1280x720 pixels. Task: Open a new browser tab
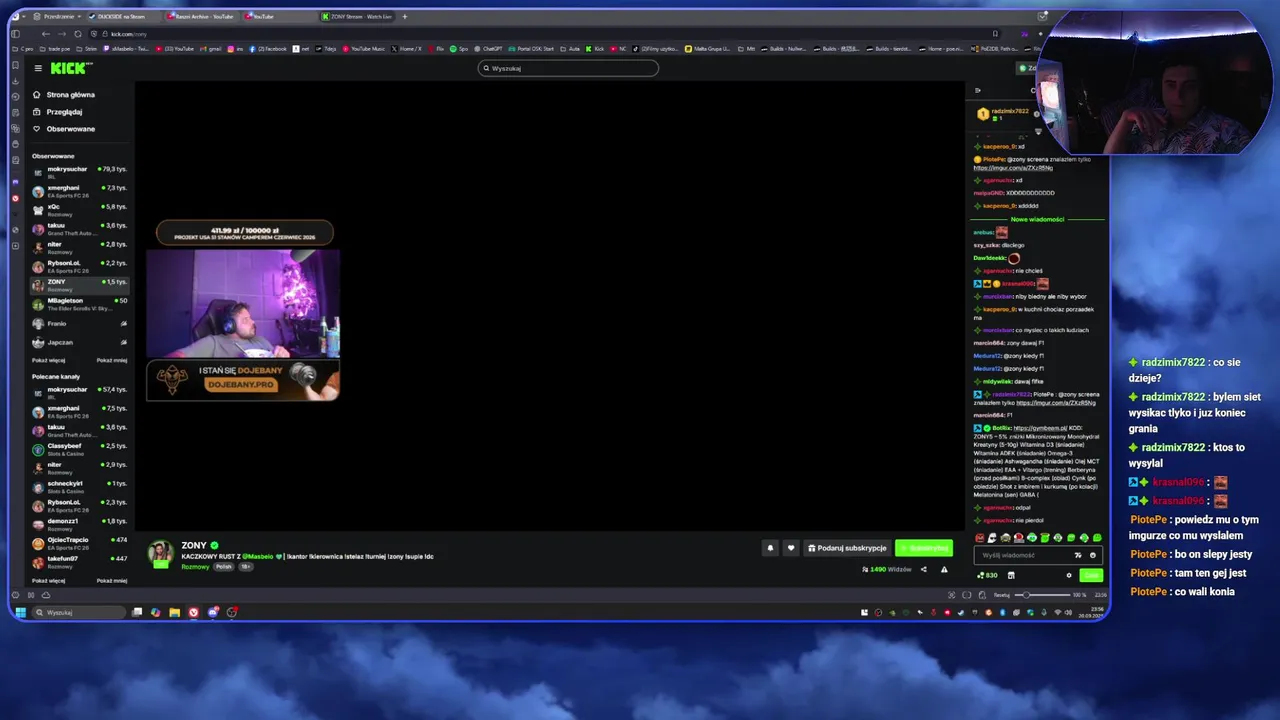click(x=405, y=17)
